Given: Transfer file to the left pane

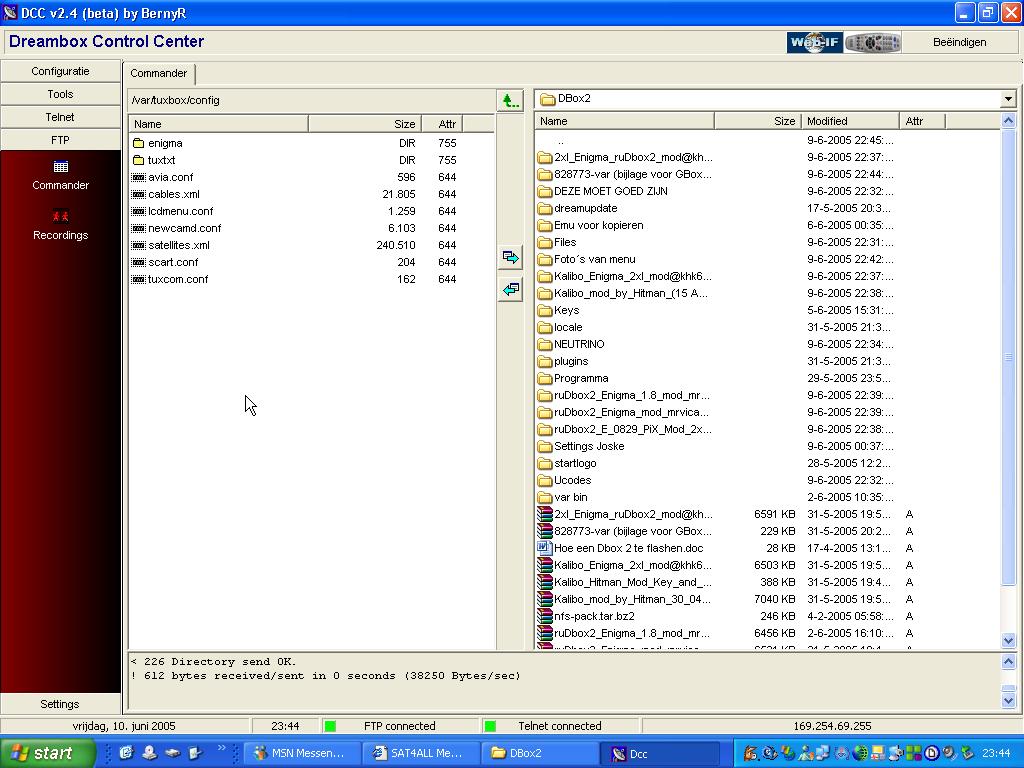Looking at the screenshot, I should click(511, 289).
